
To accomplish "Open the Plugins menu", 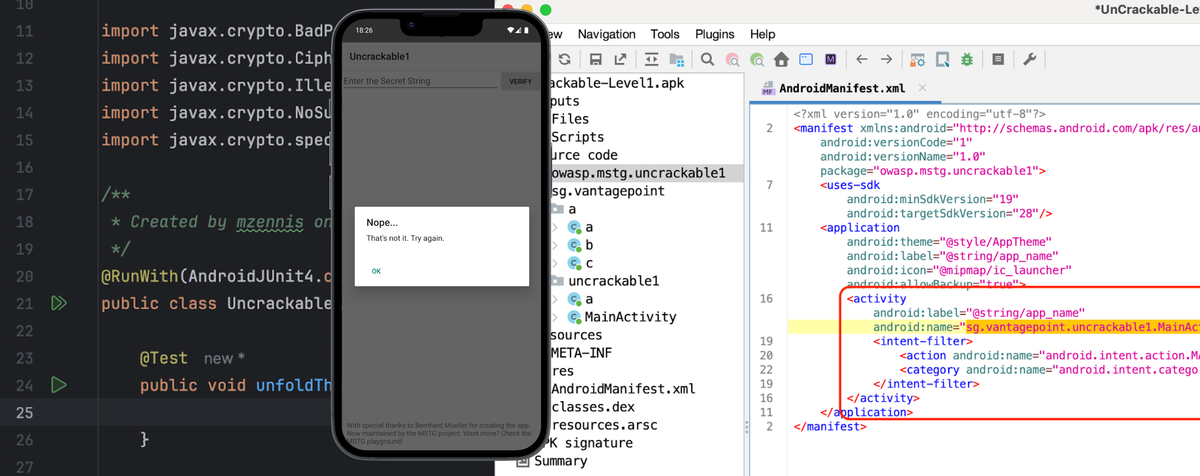I will [x=715, y=34].
